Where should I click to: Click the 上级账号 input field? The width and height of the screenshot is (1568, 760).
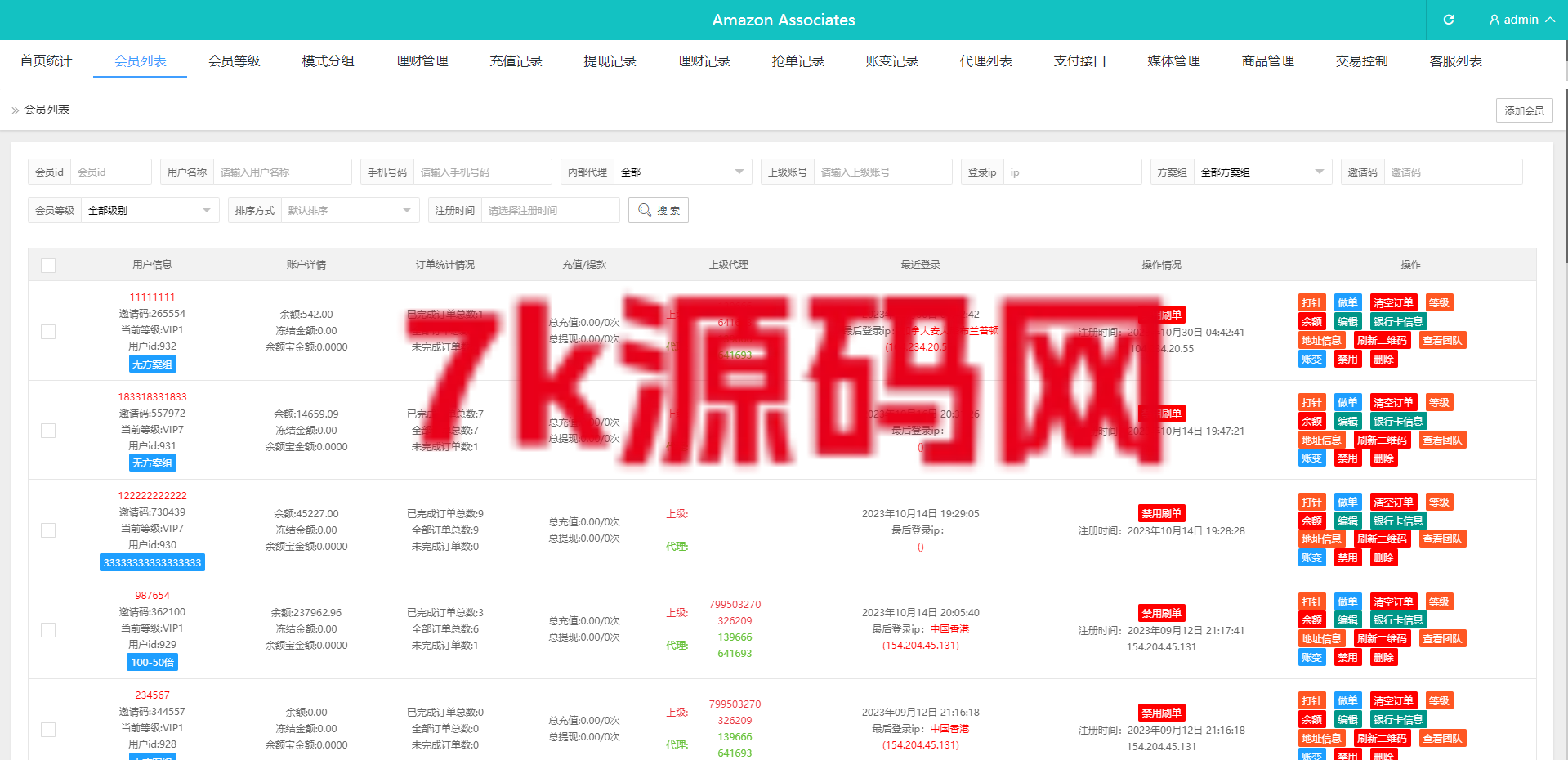point(883,172)
